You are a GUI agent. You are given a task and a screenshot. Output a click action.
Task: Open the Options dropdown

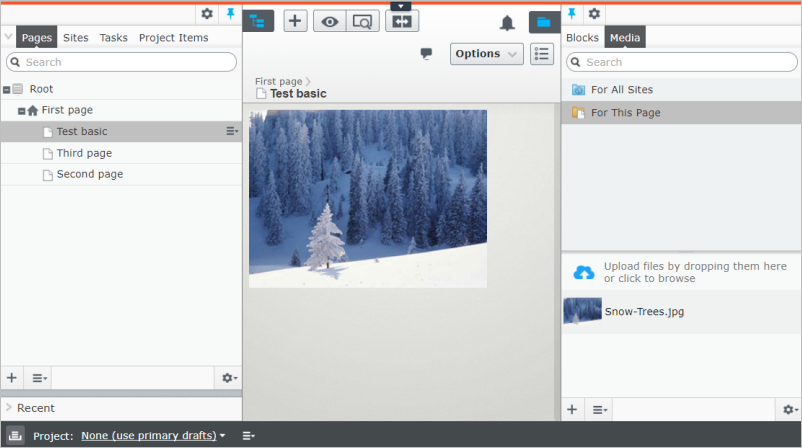pos(486,54)
